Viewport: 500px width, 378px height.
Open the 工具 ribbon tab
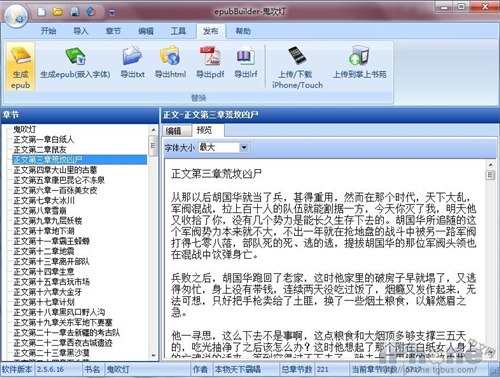178,31
